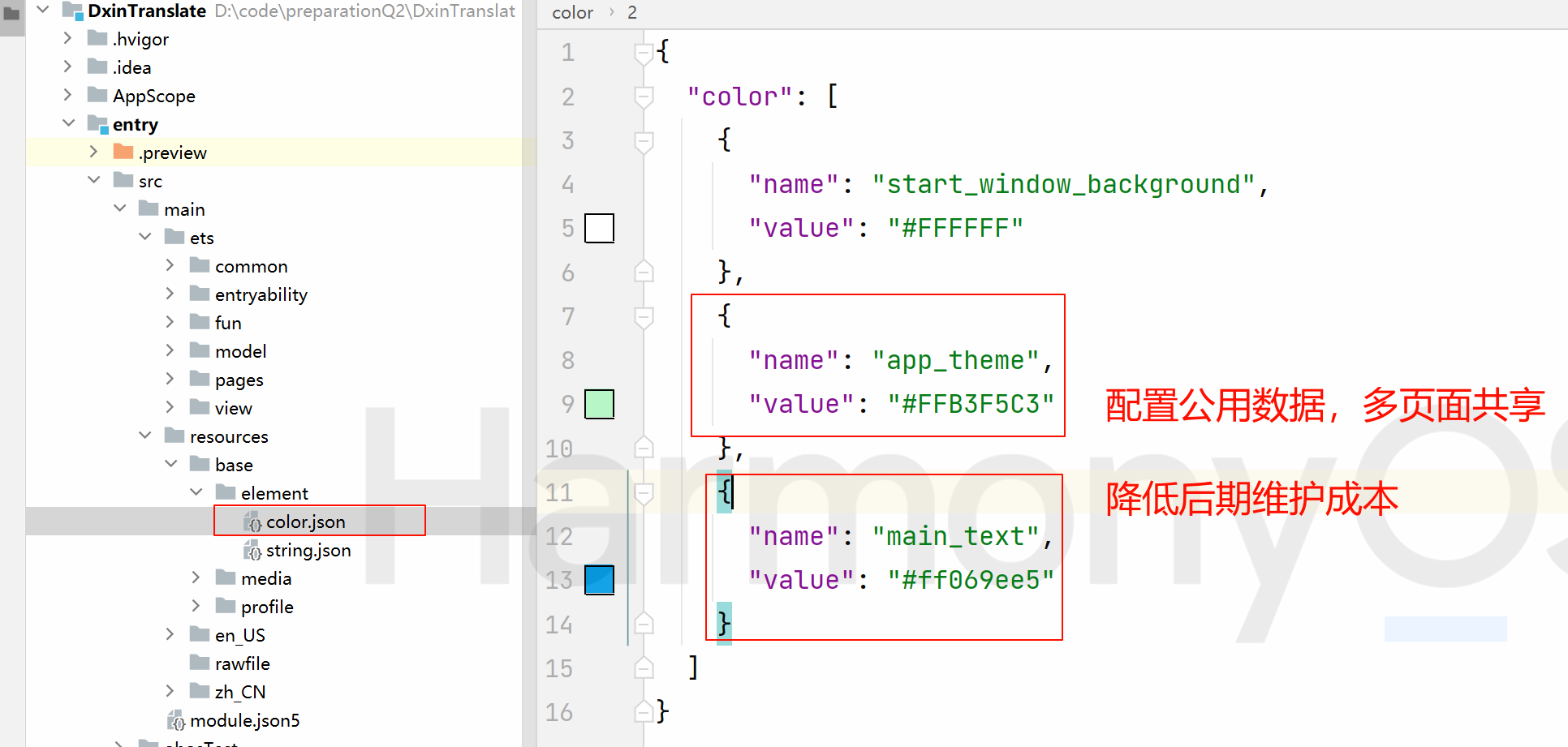The image size is (1568, 747).
Task: Collapse the entry module
Action: (68, 123)
